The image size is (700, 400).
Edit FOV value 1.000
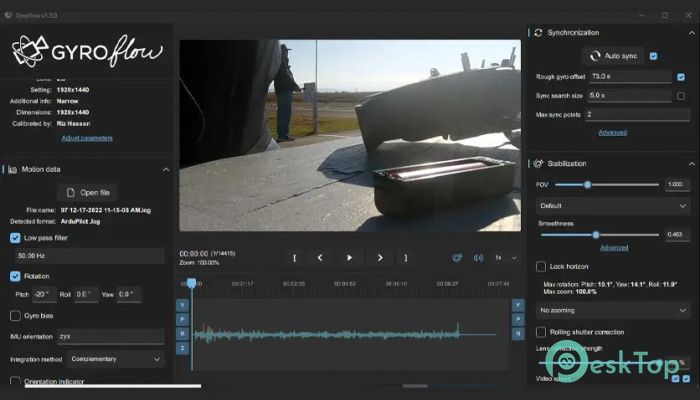click(677, 184)
